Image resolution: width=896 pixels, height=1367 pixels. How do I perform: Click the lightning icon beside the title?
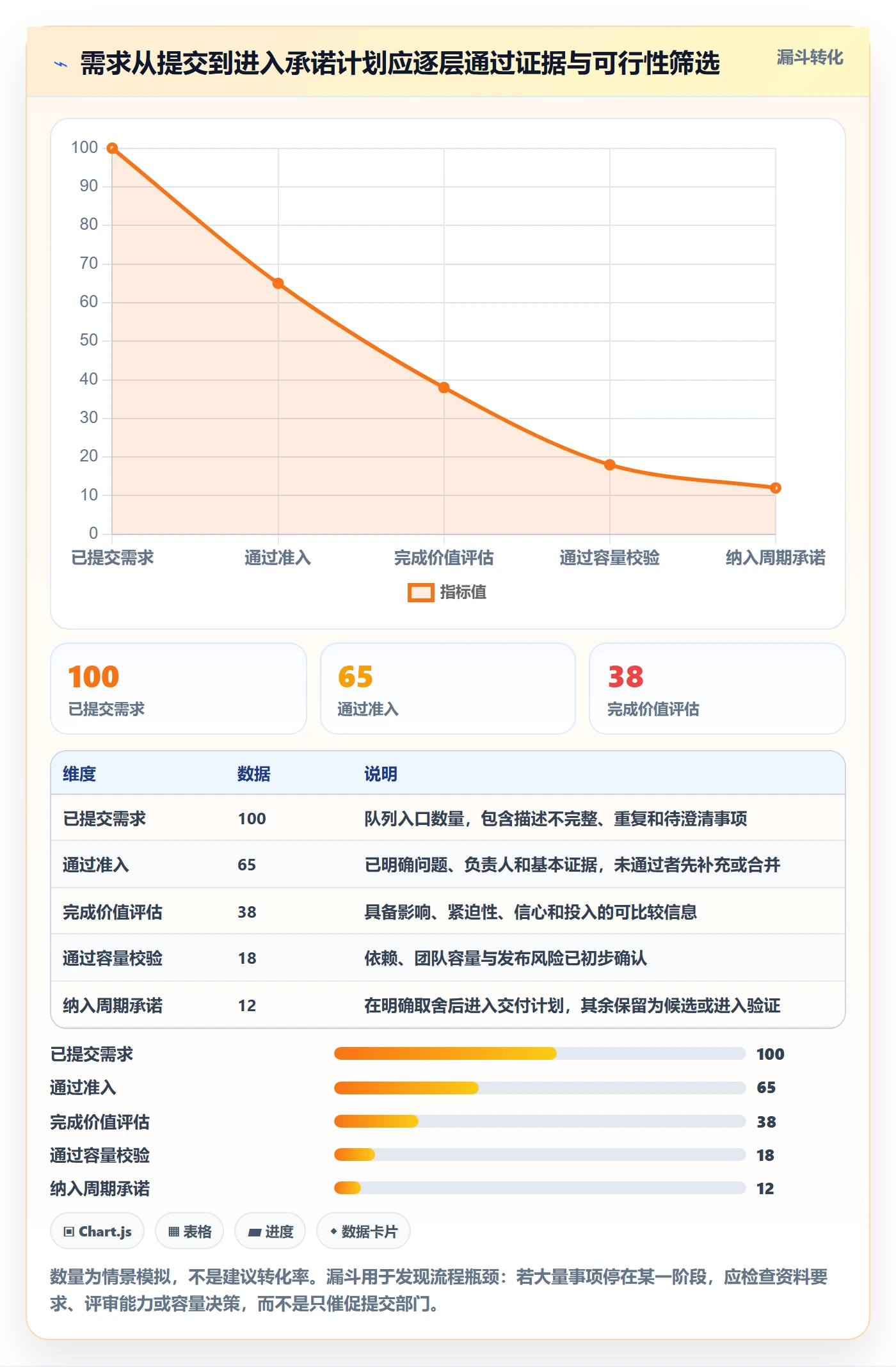(x=61, y=64)
